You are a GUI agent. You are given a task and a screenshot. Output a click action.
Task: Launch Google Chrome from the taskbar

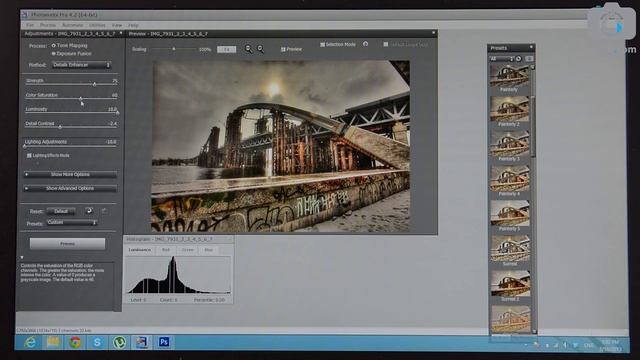[x=75, y=342]
